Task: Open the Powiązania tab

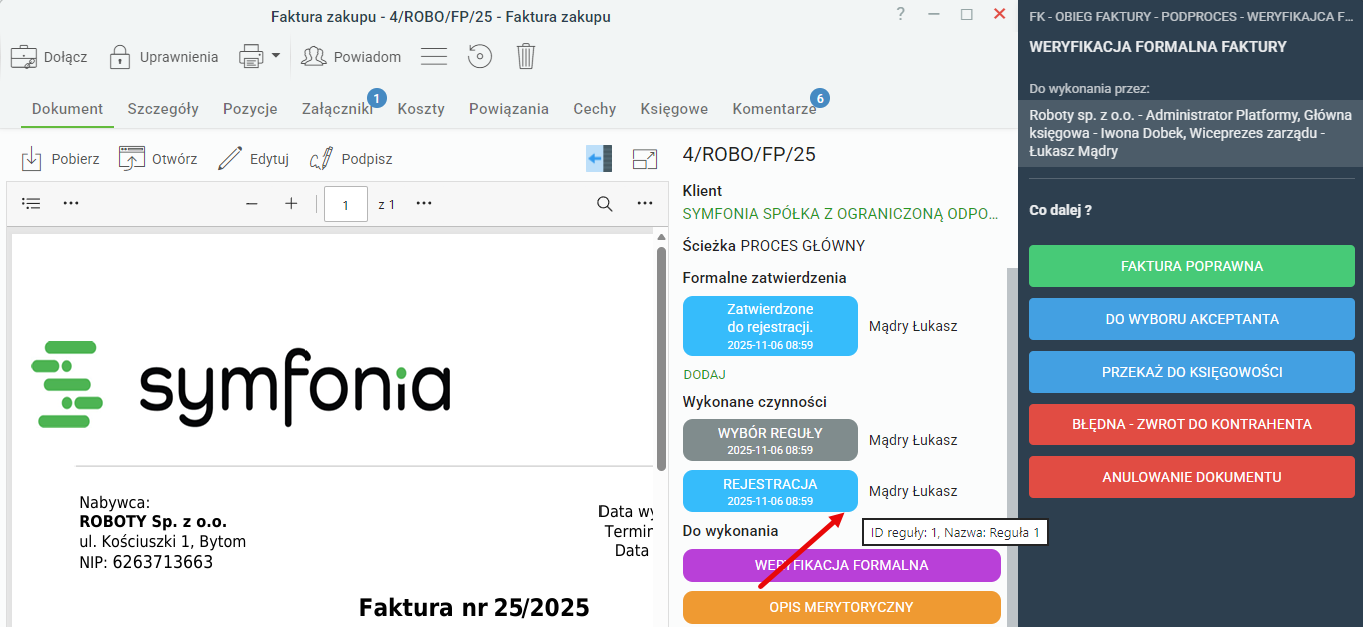Action: point(509,109)
